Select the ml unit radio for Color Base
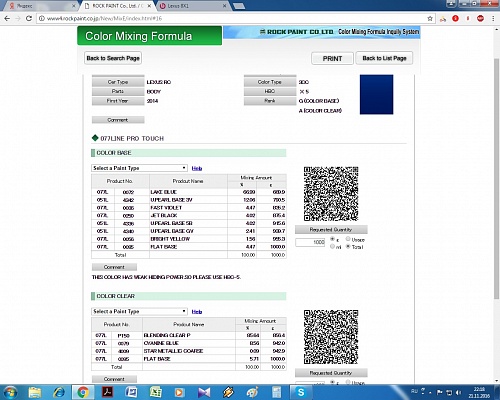 [332, 247]
